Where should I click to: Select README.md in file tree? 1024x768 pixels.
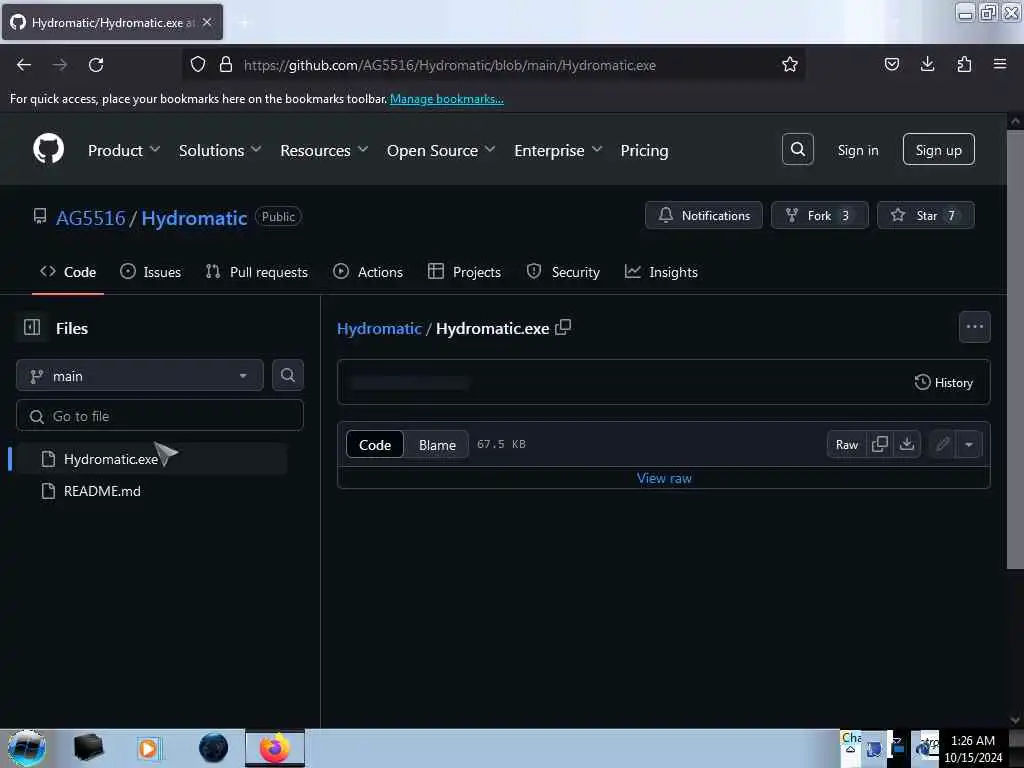pyautogui.click(x=152, y=491)
